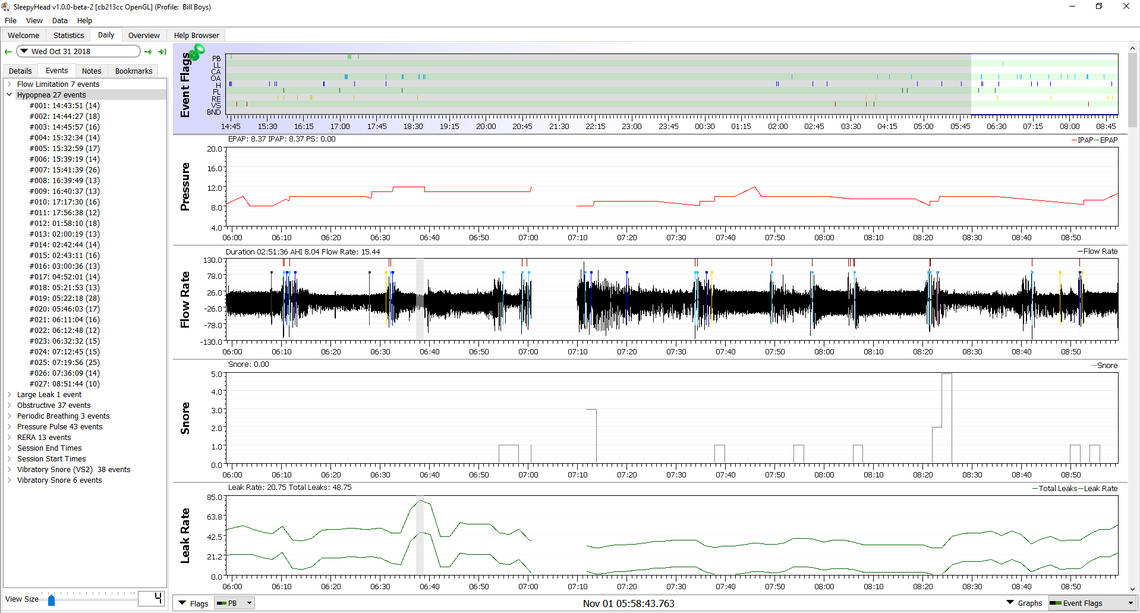The image size is (1140, 613).
Task: Select hypopnea event #009: 16:40:37 (13)
Action: pyautogui.click(x=65, y=191)
